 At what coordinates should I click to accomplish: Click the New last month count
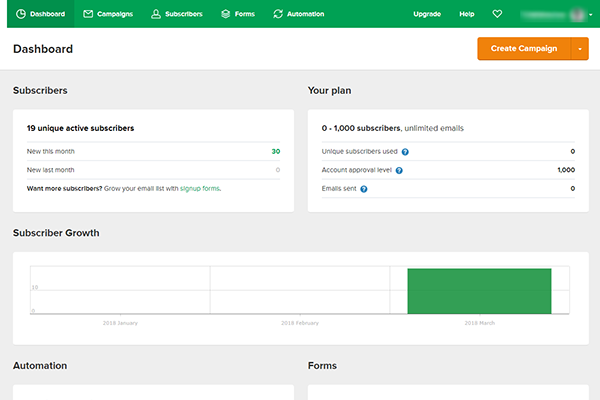click(x=277, y=170)
